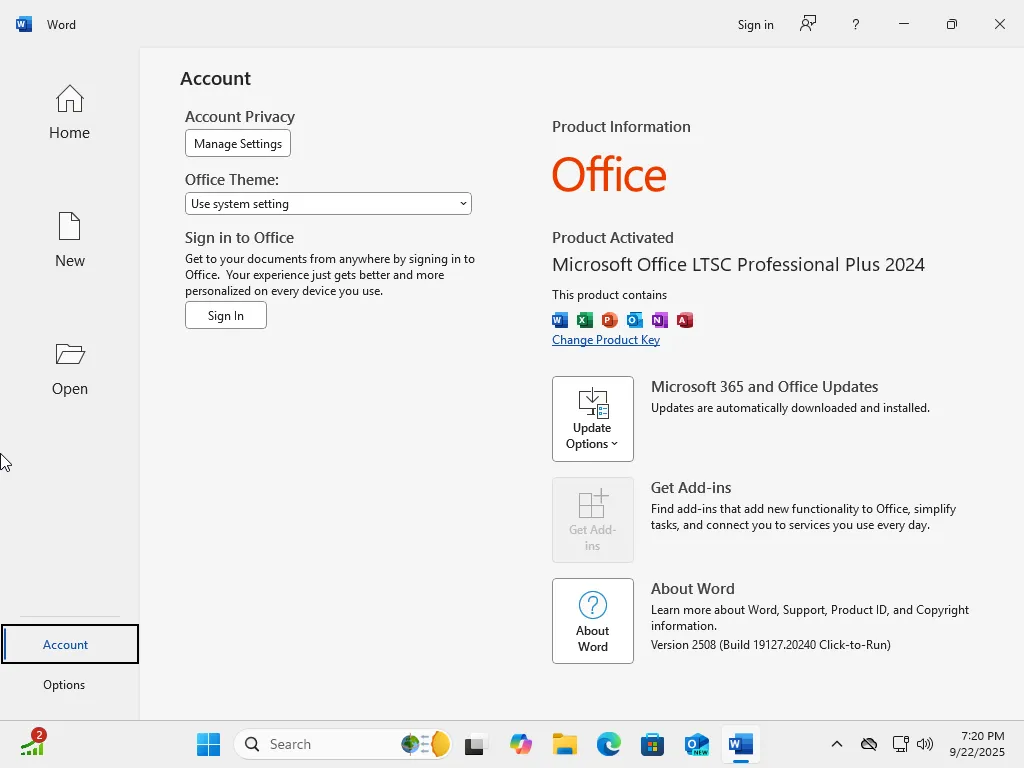Click the Microsoft Office LTSC Professional Plus 2024 text

[x=738, y=264]
